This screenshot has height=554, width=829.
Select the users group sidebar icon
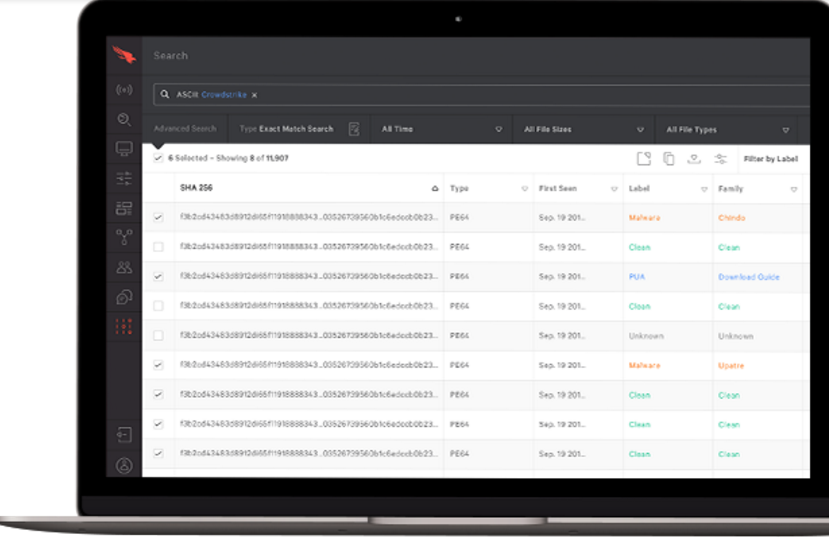pyautogui.click(x=124, y=267)
